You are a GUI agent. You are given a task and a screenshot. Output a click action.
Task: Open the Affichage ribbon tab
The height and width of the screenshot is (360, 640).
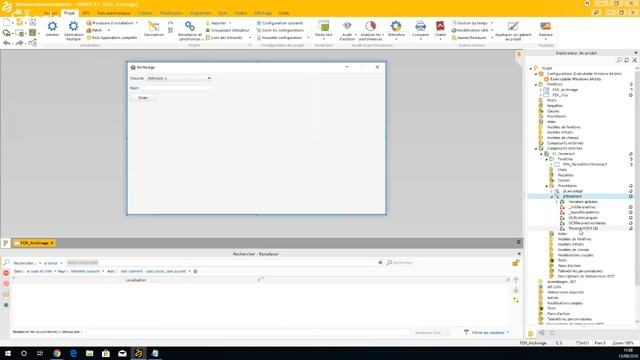click(x=263, y=13)
